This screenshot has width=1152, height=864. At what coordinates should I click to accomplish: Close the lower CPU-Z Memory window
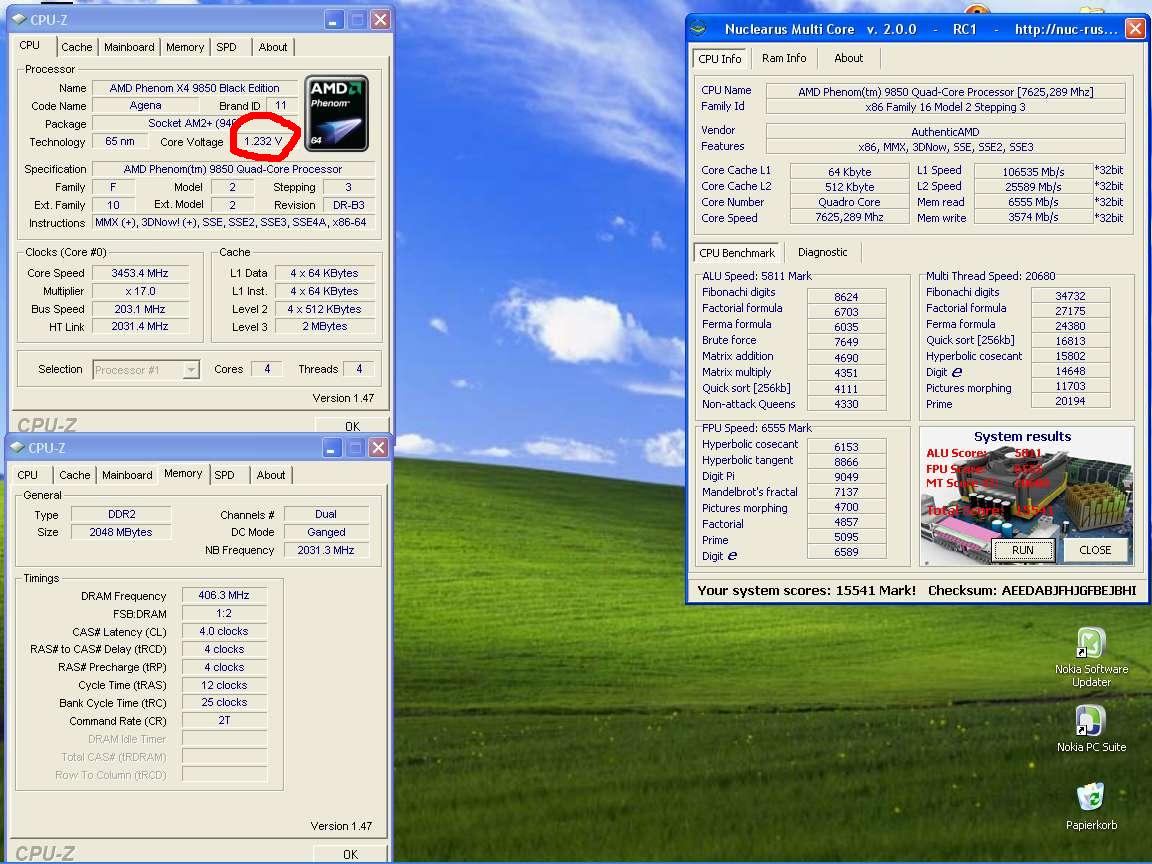pos(378,447)
